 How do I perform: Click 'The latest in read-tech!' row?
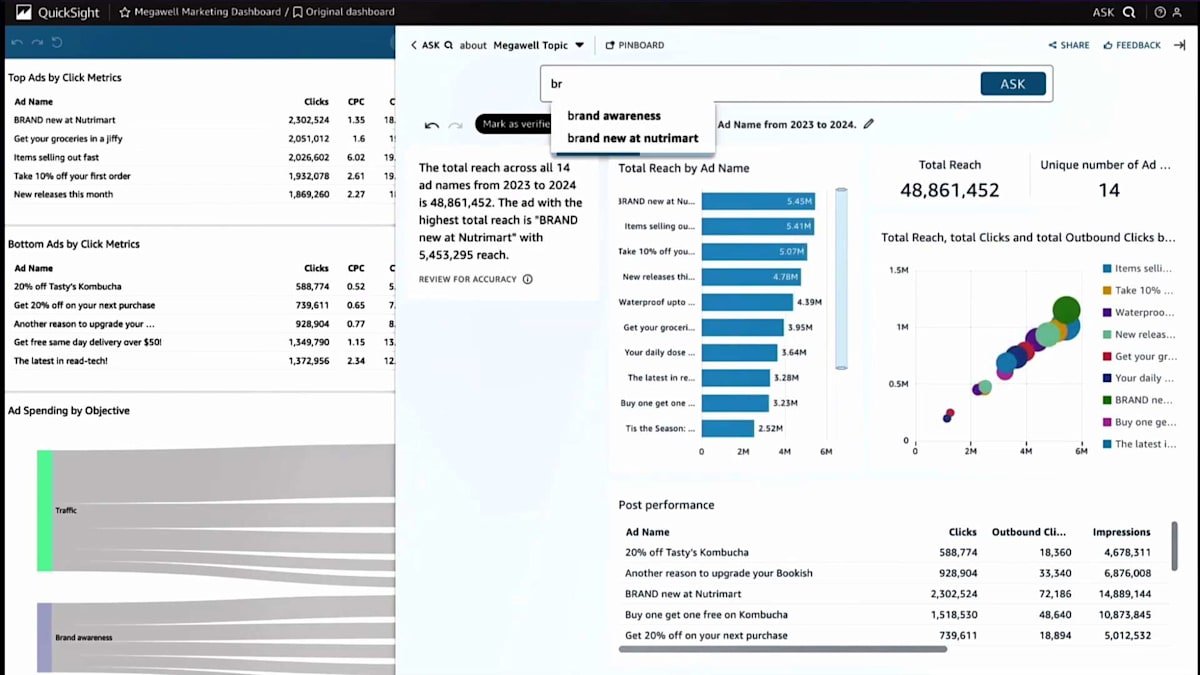(61, 361)
